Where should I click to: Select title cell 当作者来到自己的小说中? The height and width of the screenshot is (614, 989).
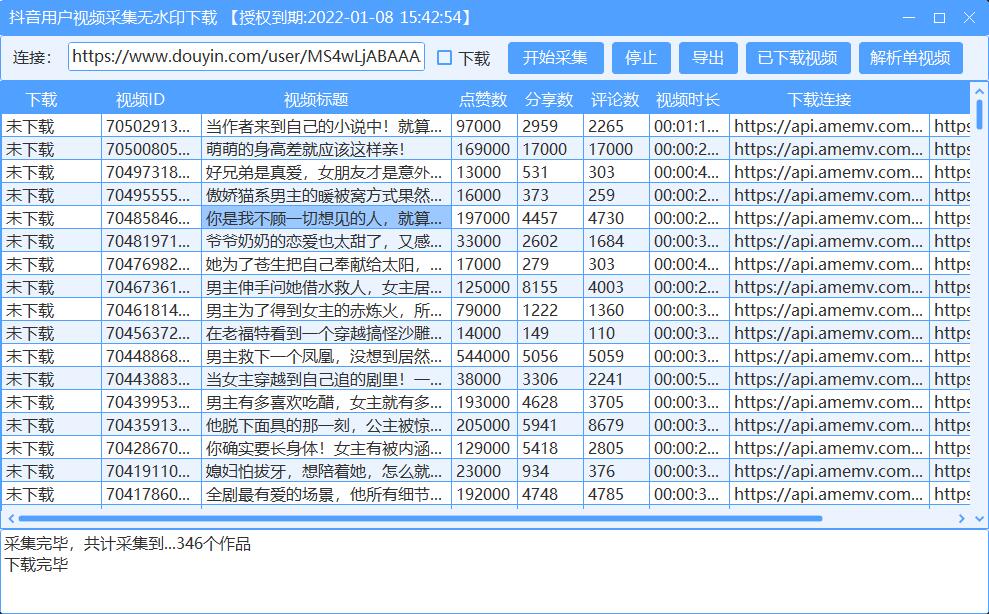click(x=326, y=126)
